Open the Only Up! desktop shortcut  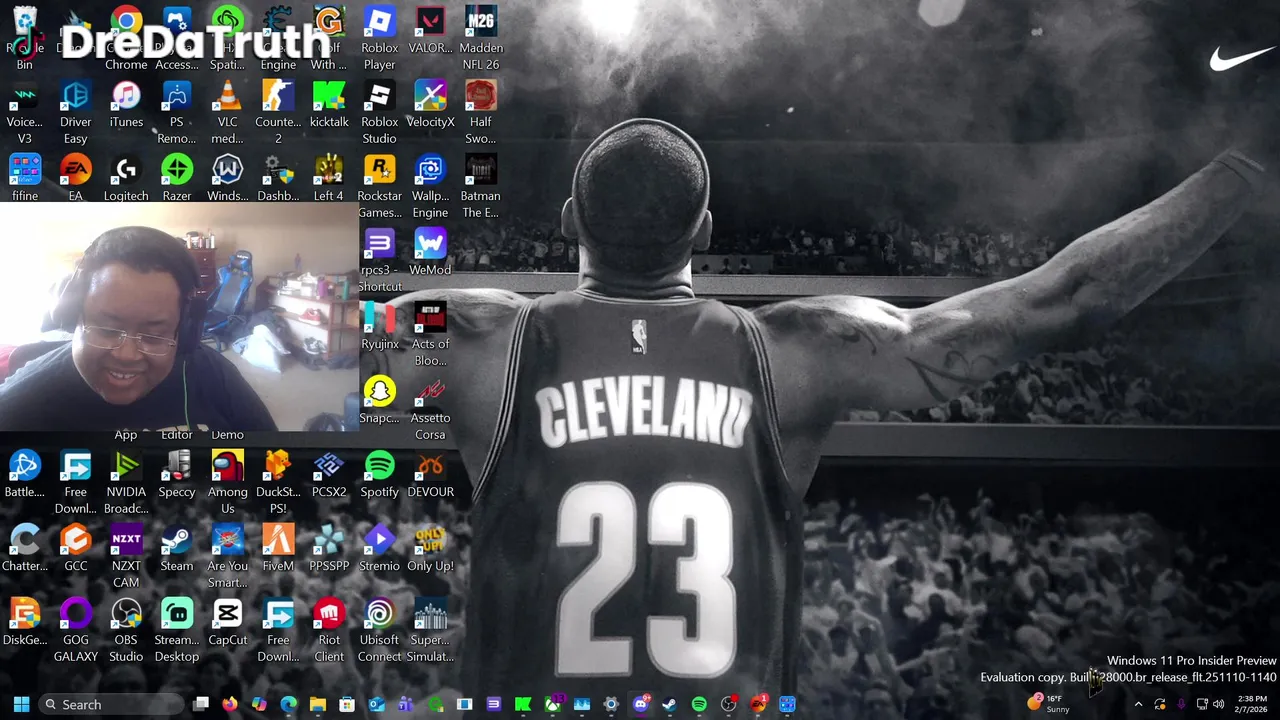coord(430,548)
